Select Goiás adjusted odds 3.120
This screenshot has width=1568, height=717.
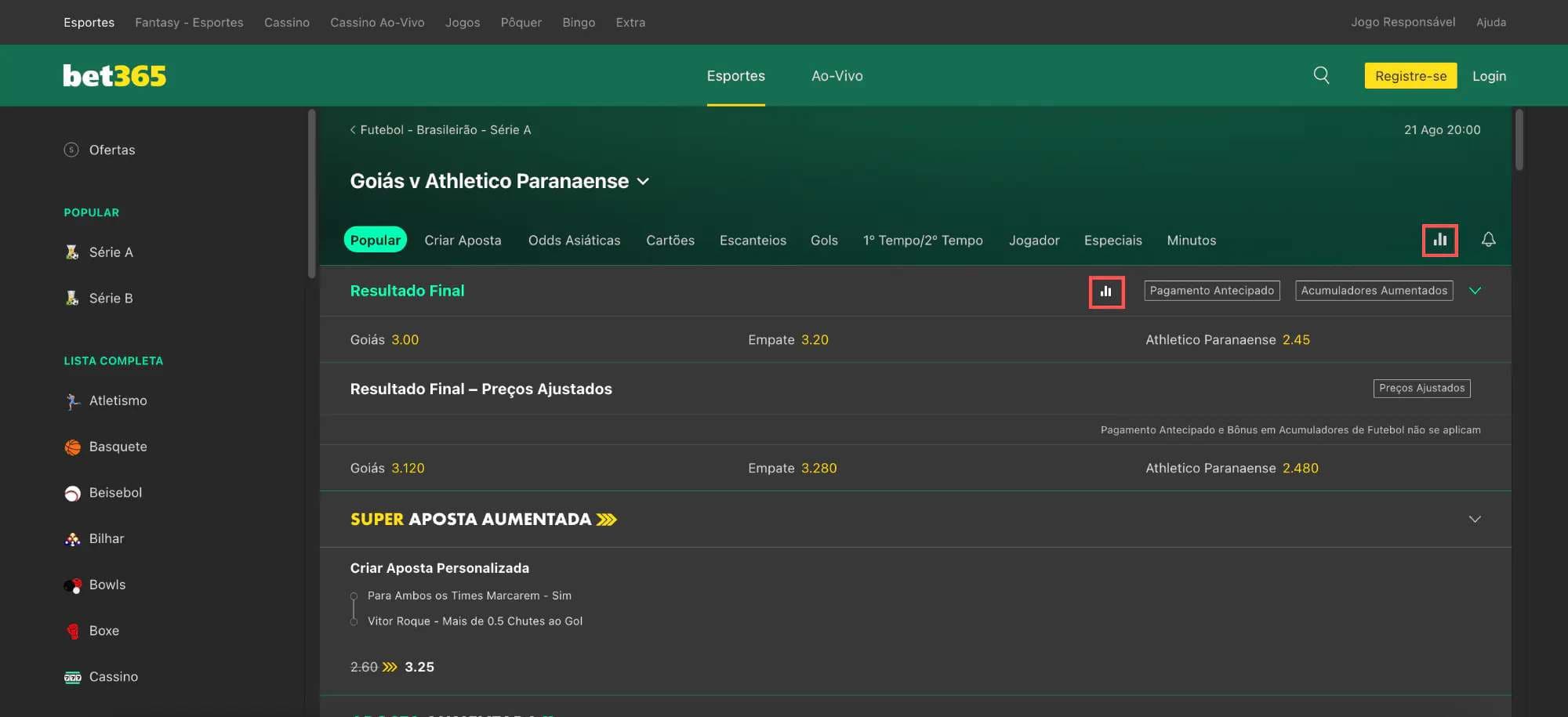pos(387,469)
